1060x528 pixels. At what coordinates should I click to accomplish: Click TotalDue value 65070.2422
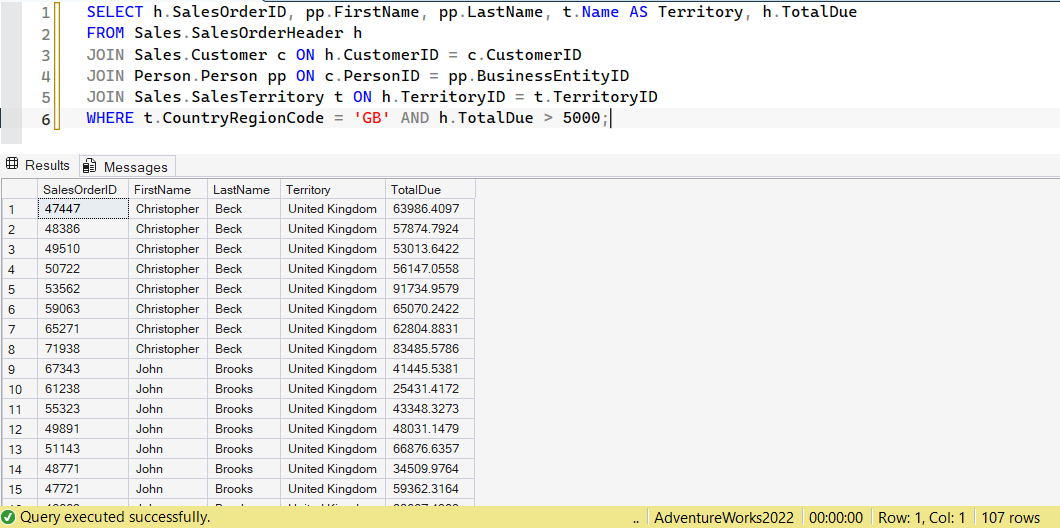430,309
